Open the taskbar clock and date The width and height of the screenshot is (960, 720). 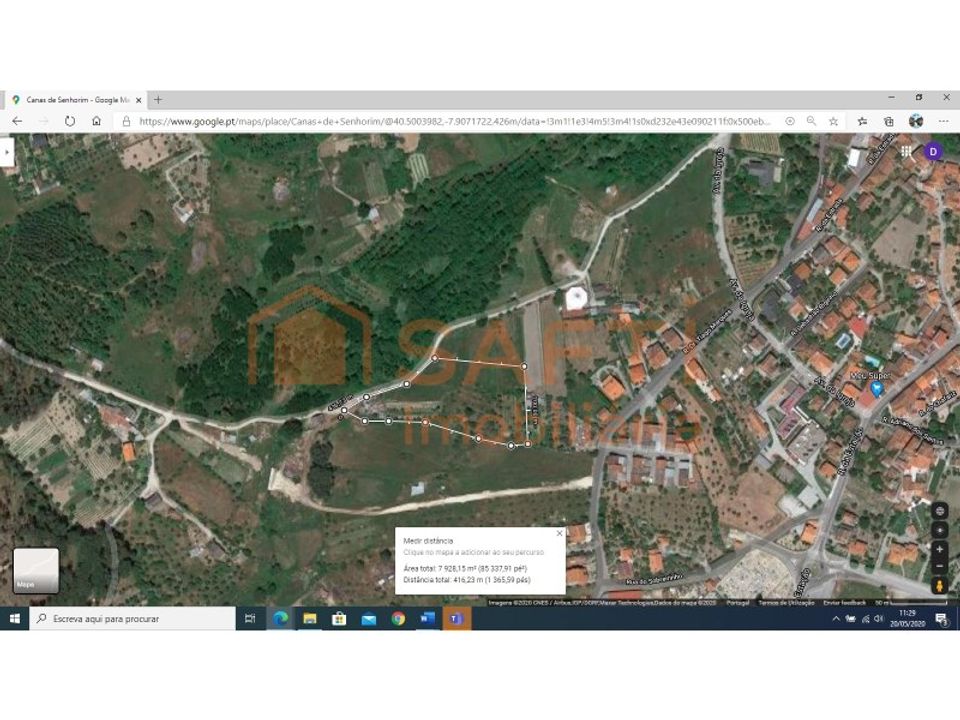[907, 618]
